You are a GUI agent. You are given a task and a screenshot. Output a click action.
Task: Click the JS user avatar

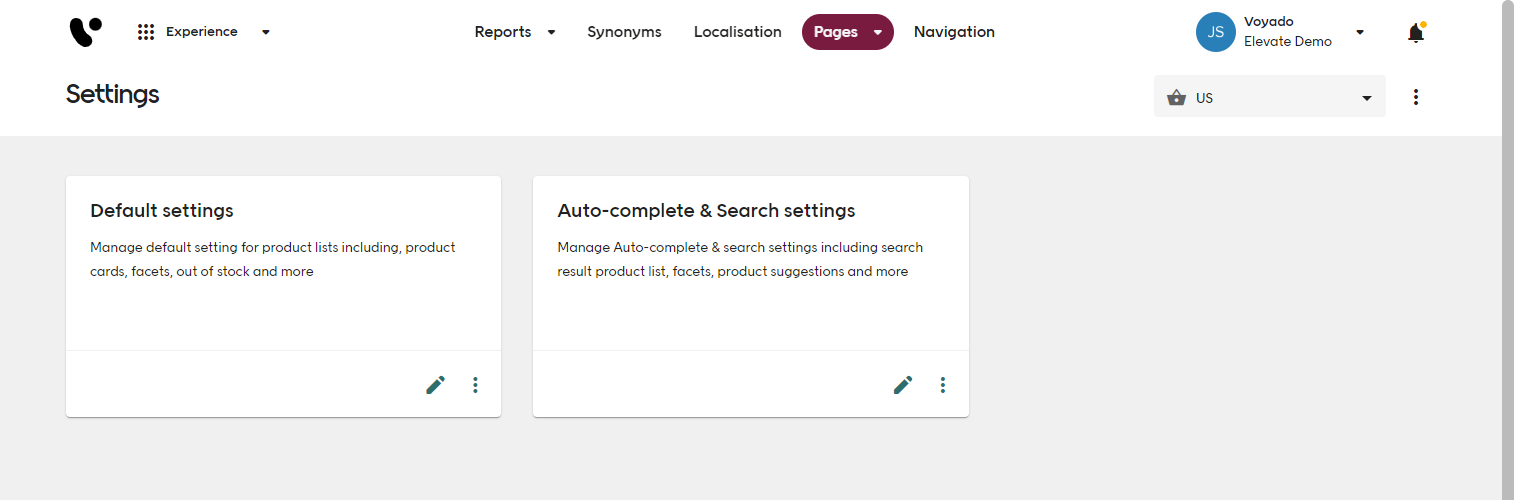1215,32
